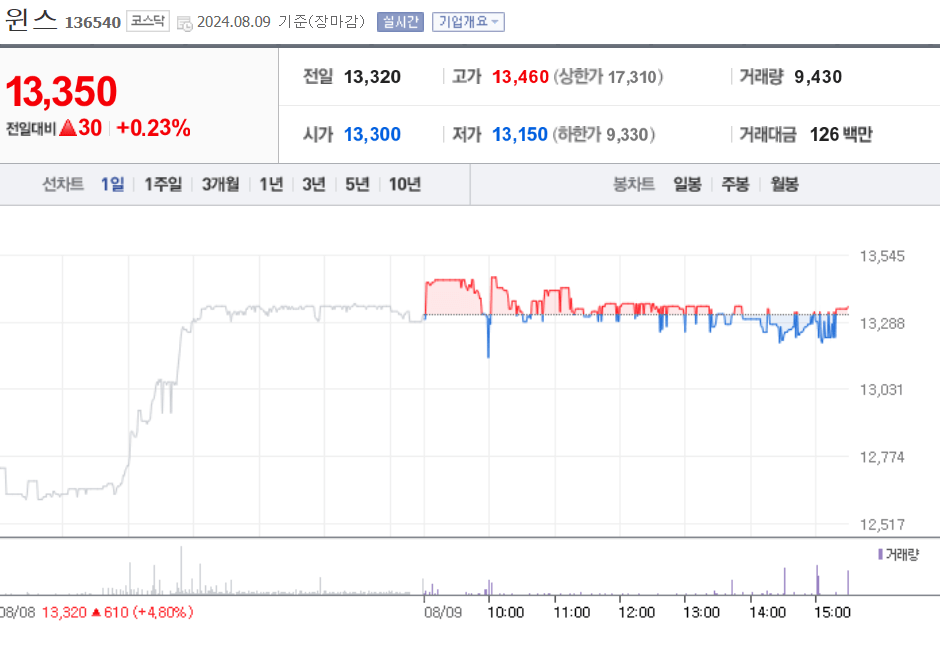
Task: Click the calendar clock icon beside the date
Action: 185,23
